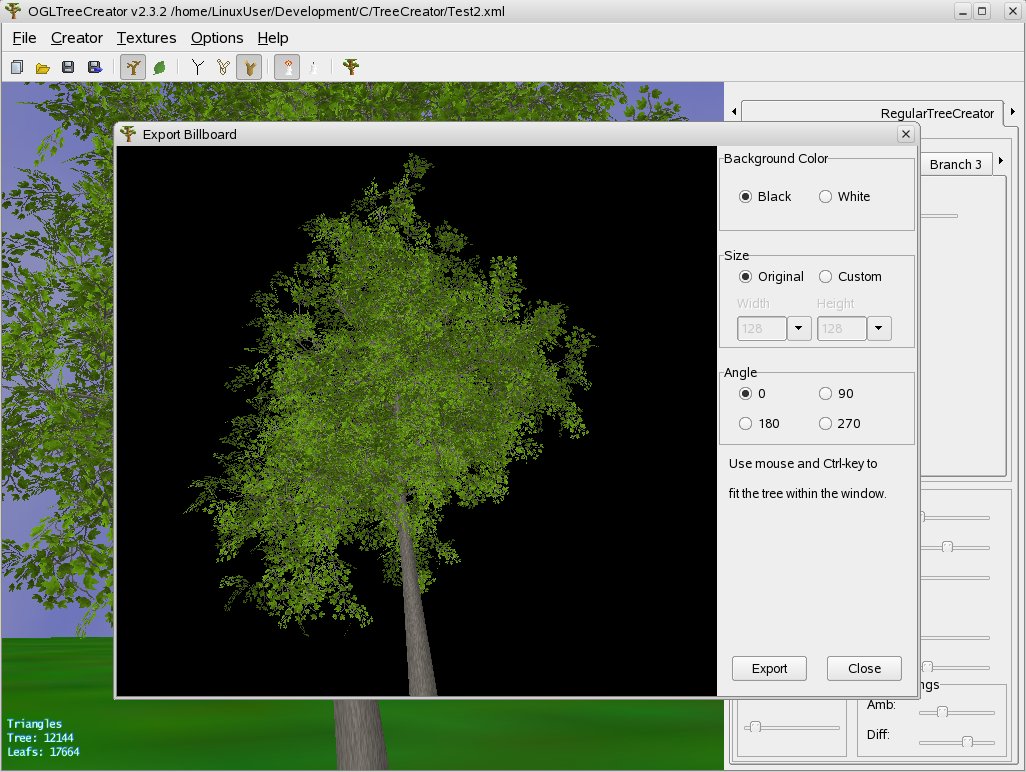Click the Width input field

coord(761,328)
